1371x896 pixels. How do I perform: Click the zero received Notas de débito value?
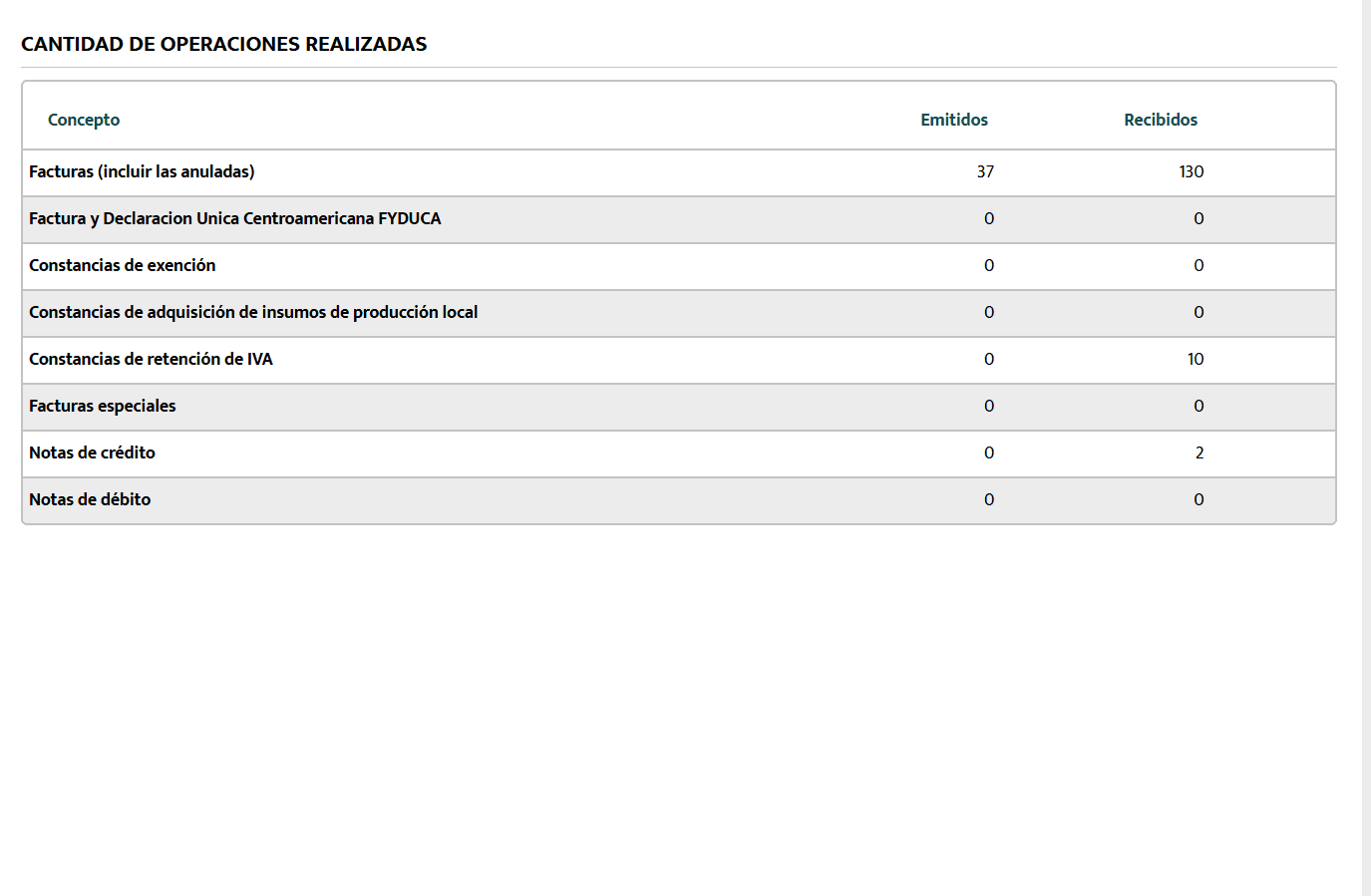click(x=1199, y=499)
